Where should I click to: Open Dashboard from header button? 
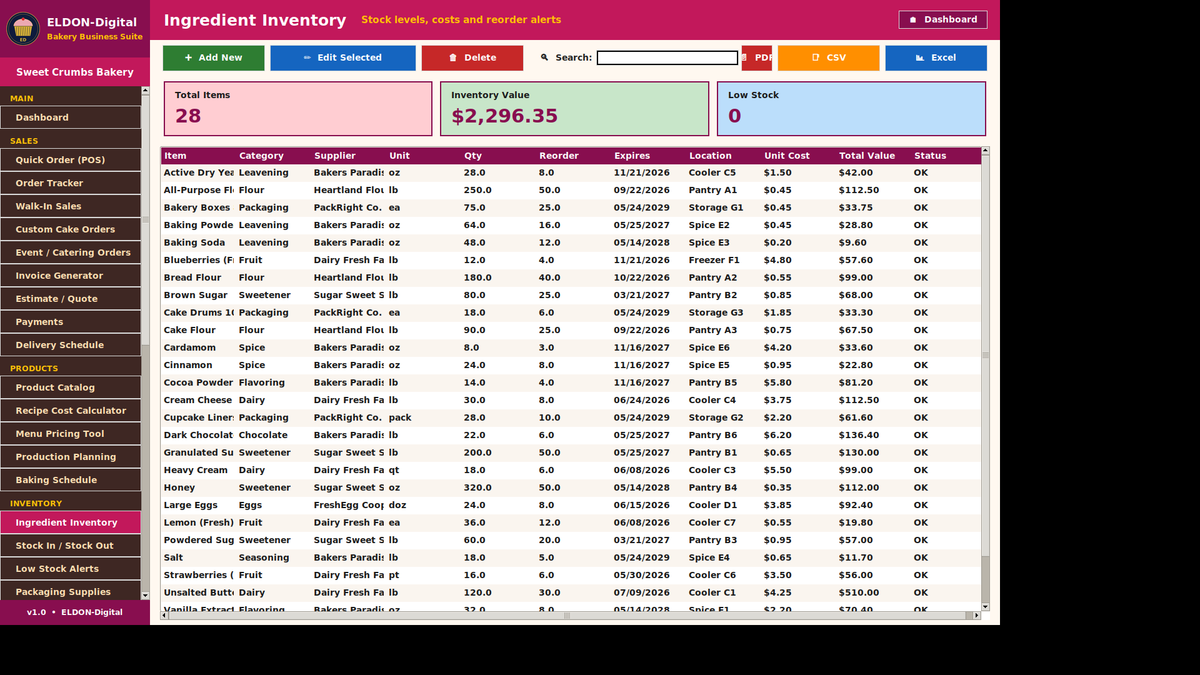click(x=943, y=19)
